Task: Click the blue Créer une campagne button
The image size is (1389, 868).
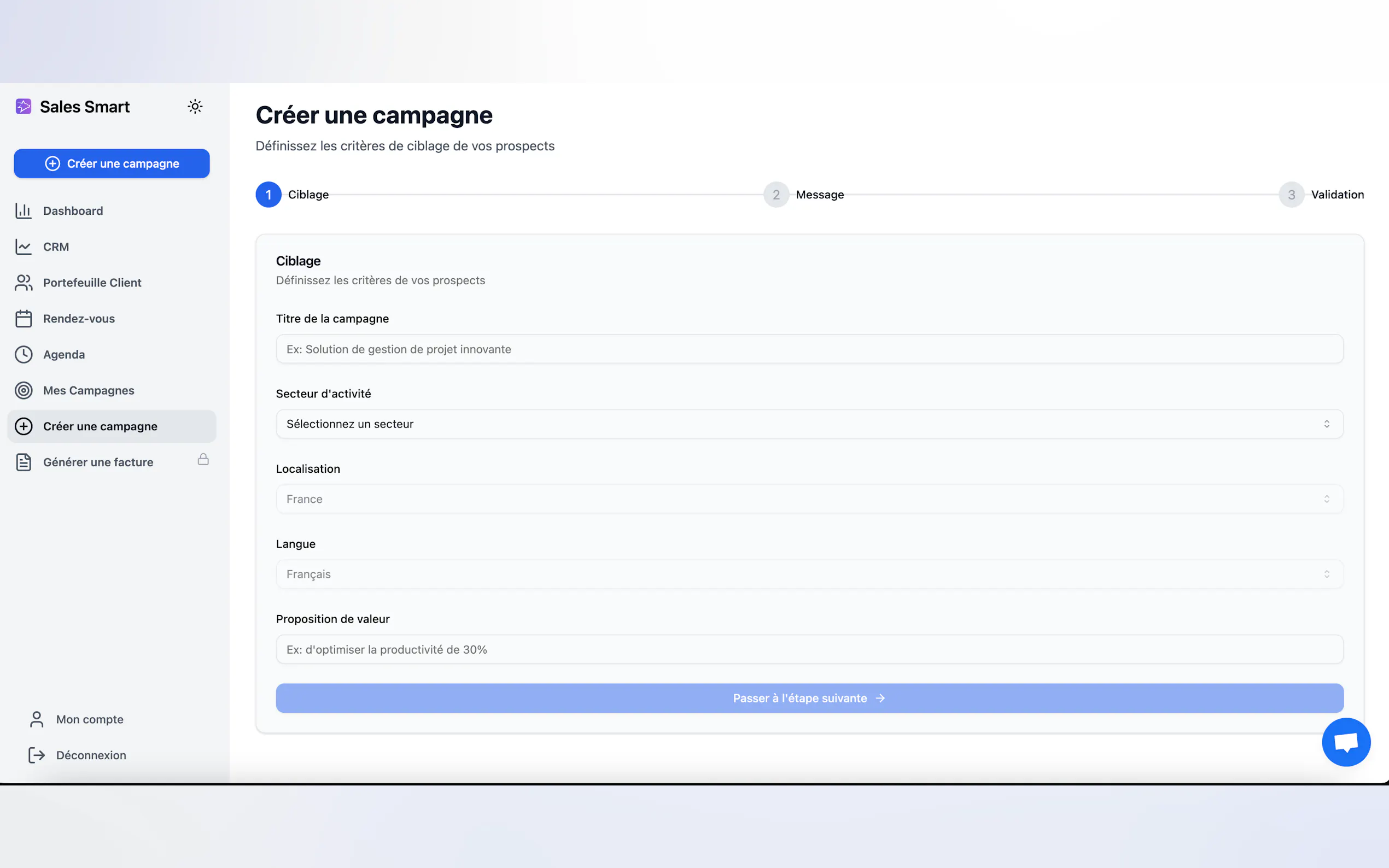Action: pos(112,163)
